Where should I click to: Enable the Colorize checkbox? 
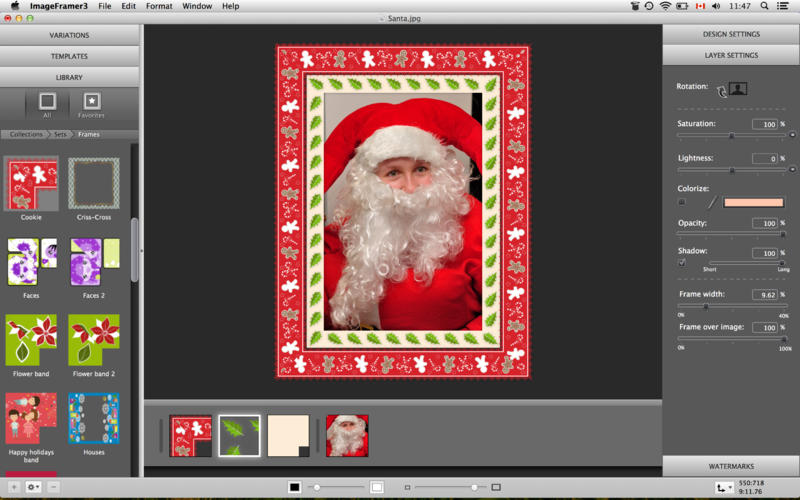682,202
